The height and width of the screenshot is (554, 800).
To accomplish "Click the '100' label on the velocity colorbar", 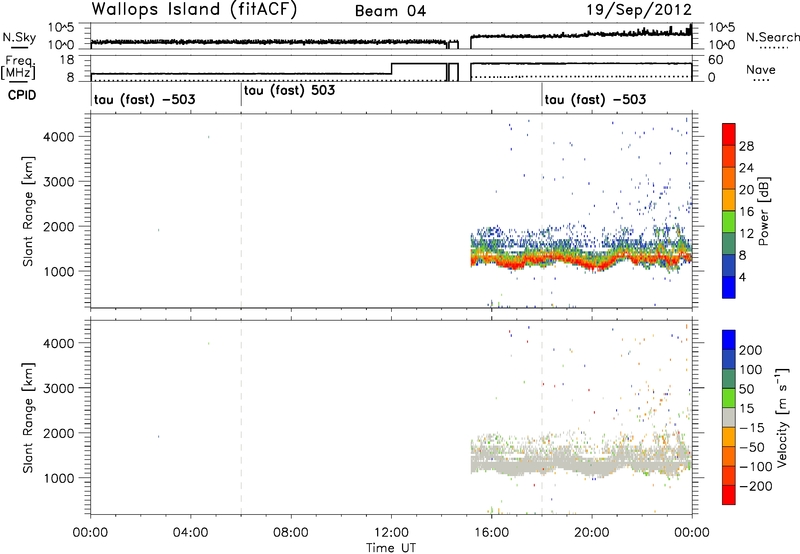I will (751, 370).
